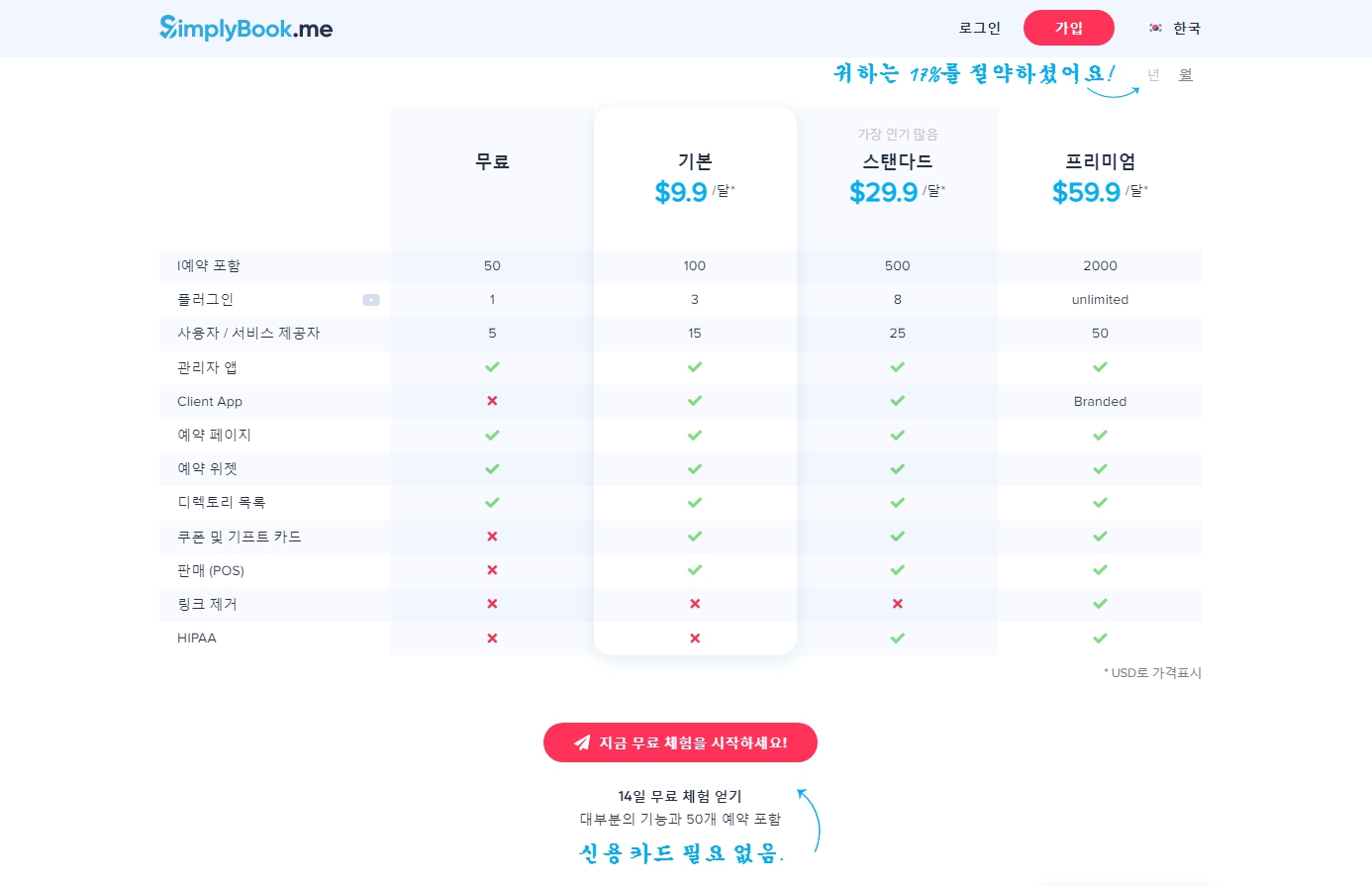This screenshot has width=1372, height=886.
Task: Switch billing to monthly 월
Action: coord(1186,75)
